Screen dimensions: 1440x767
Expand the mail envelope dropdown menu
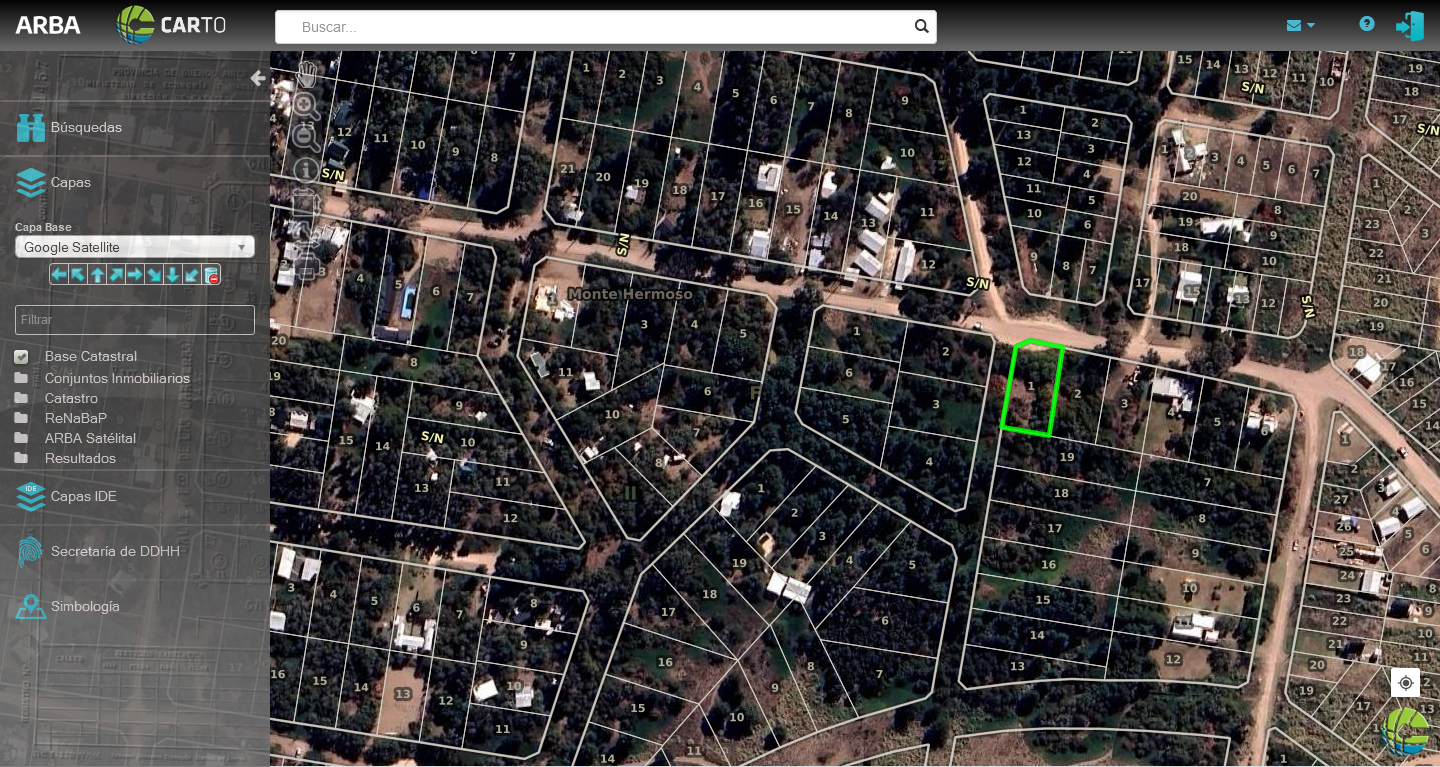pos(1300,25)
